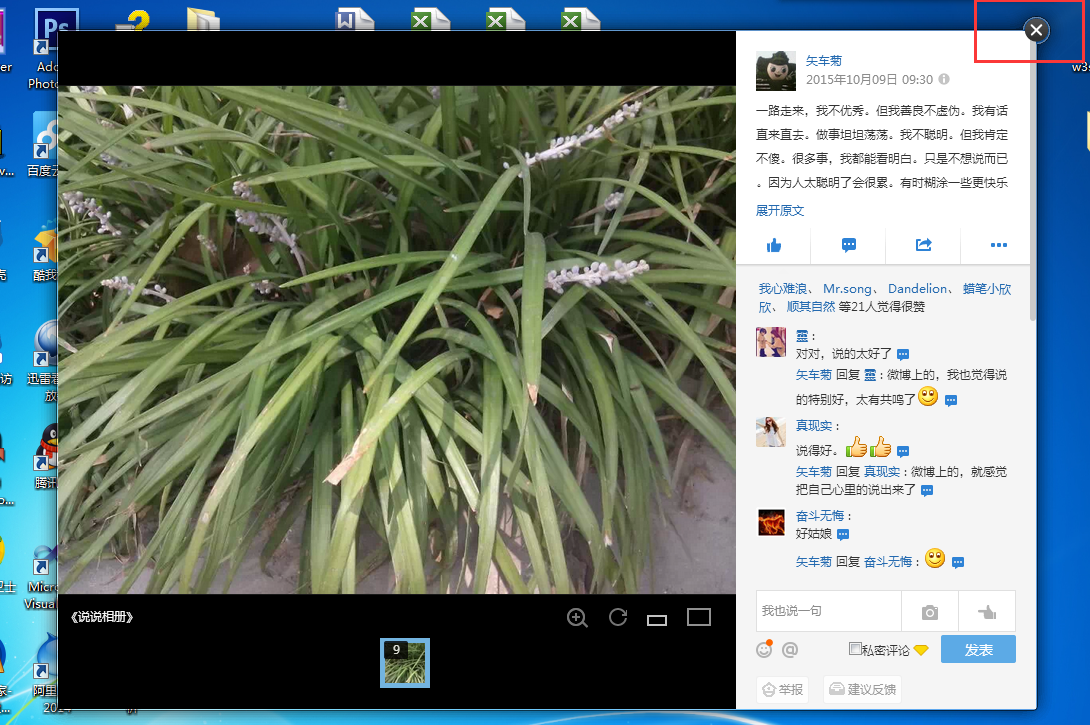Reply using the icon after 说得好 thumbs
The image size is (1090, 725).
pyautogui.click(x=903, y=452)
